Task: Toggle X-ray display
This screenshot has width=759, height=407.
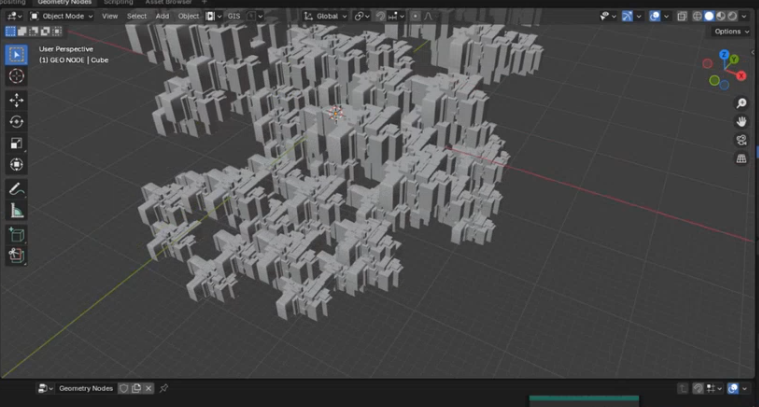Action: click(x=682, y=16)
